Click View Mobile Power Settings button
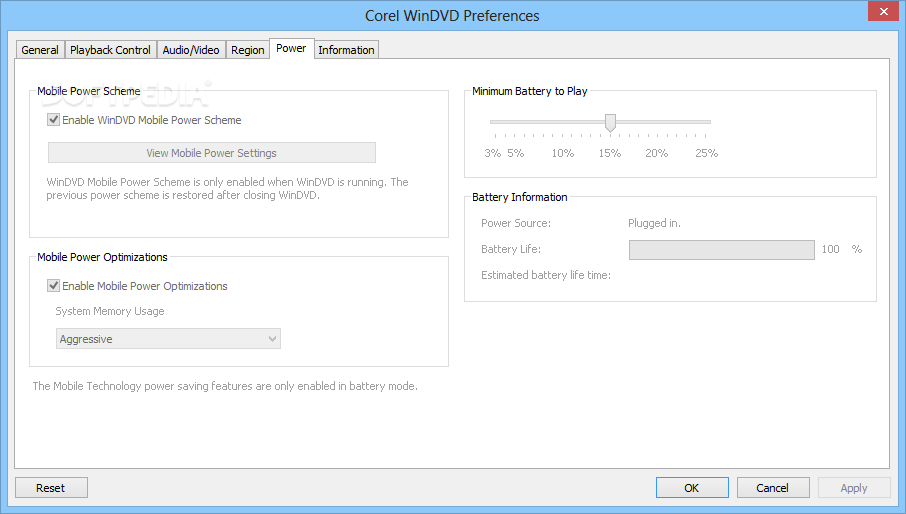The image size is (906, 514). [x=211, y=153]
